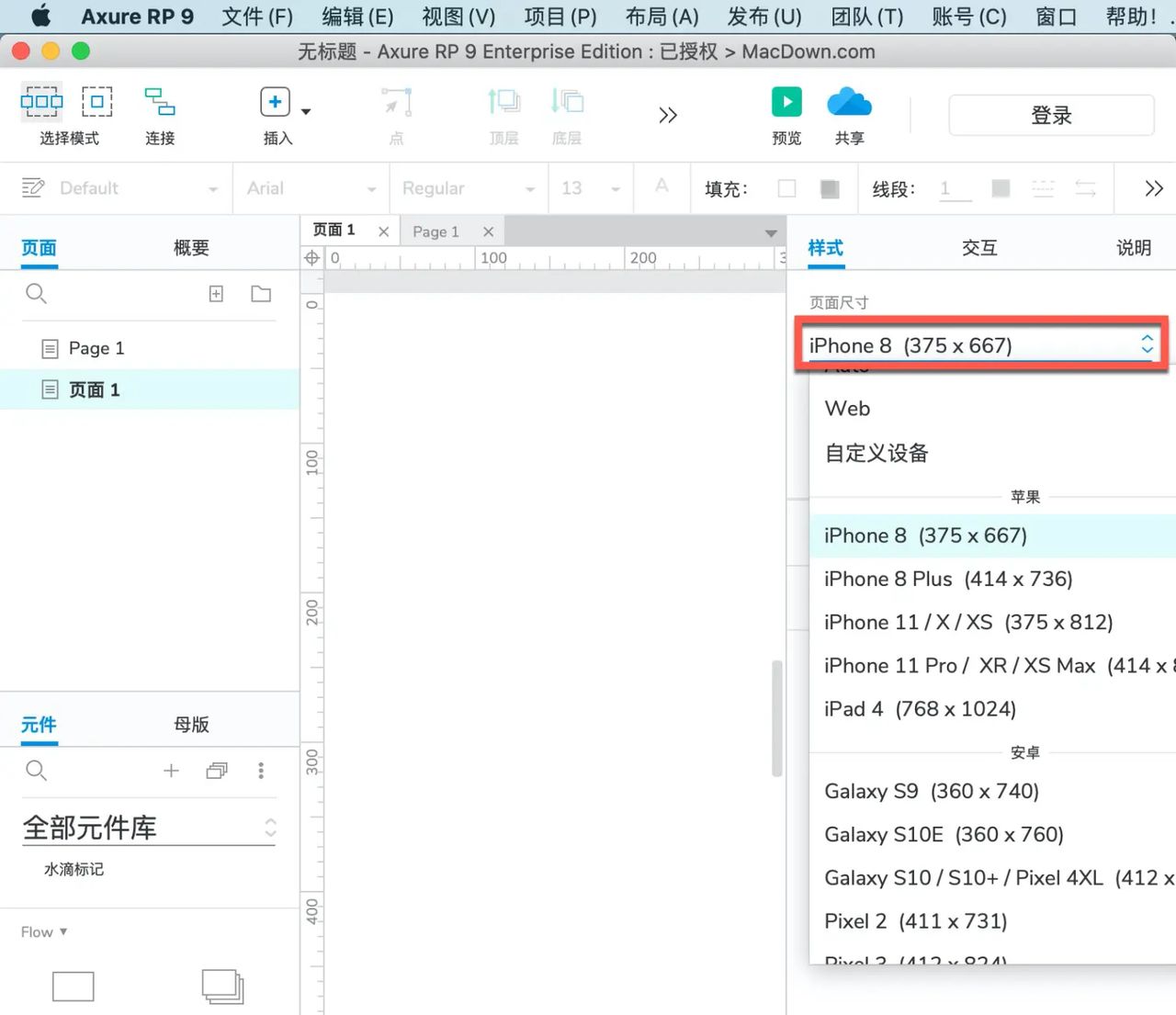This screenshot has width=1176, height=1015.
Task: Click Send to Back (底层) icon
Action: [x=567, y=101]
